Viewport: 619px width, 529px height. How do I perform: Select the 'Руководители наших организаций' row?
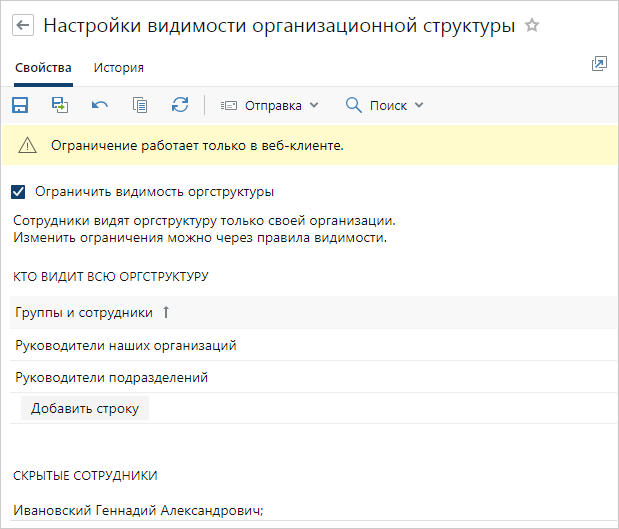(126, 345)
